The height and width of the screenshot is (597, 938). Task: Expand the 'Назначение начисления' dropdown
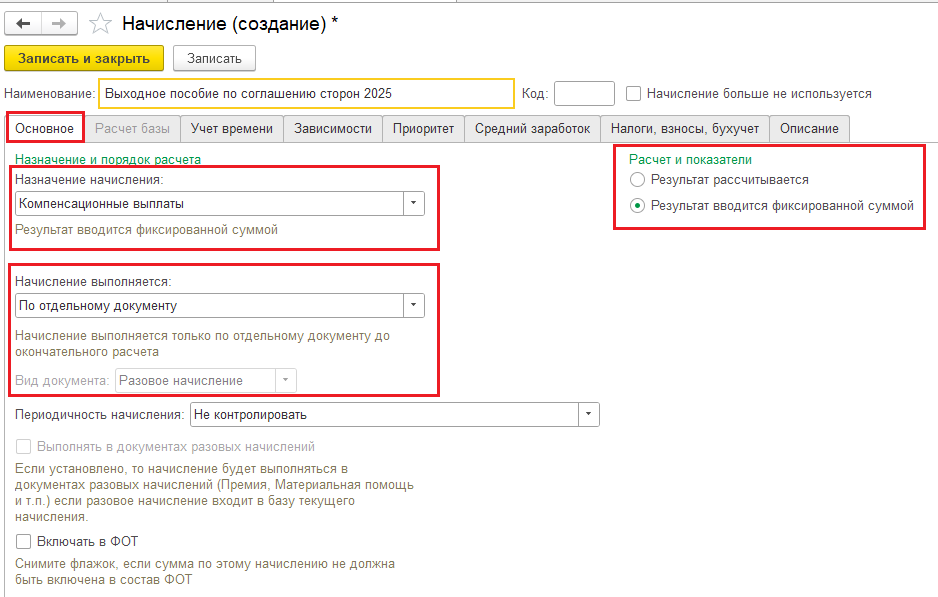pos(413,204)
